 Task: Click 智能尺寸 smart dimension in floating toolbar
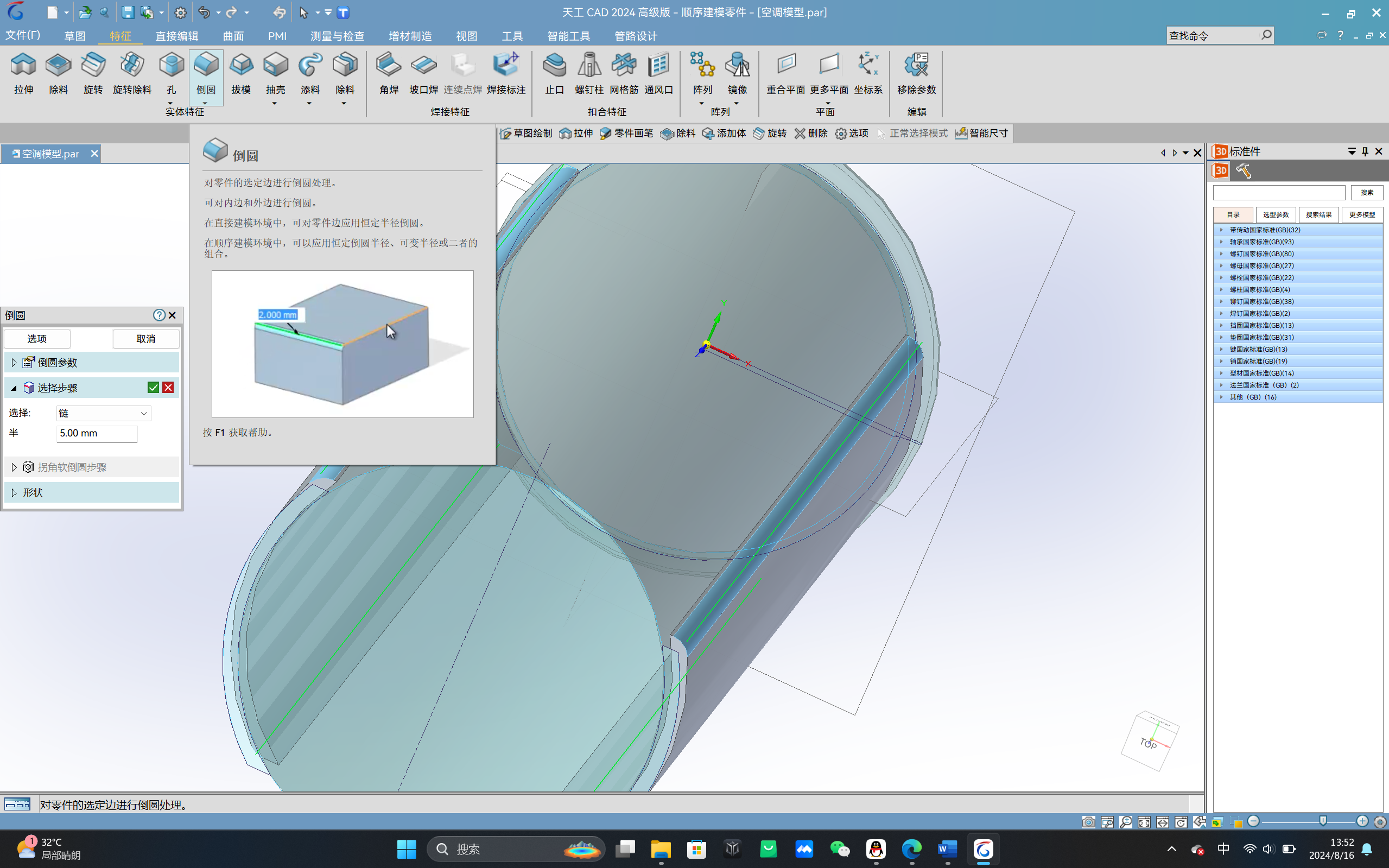point(981,133)
